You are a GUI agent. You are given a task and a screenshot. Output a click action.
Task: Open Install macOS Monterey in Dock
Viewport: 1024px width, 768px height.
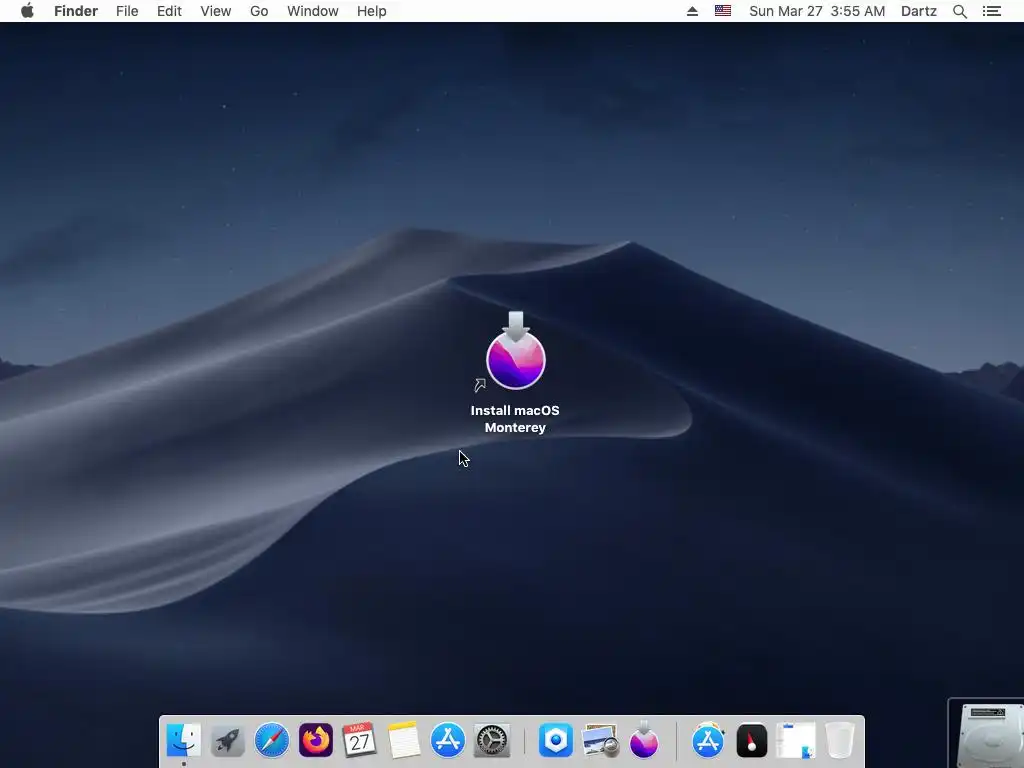pyautogui.click(x=644, y=739)
